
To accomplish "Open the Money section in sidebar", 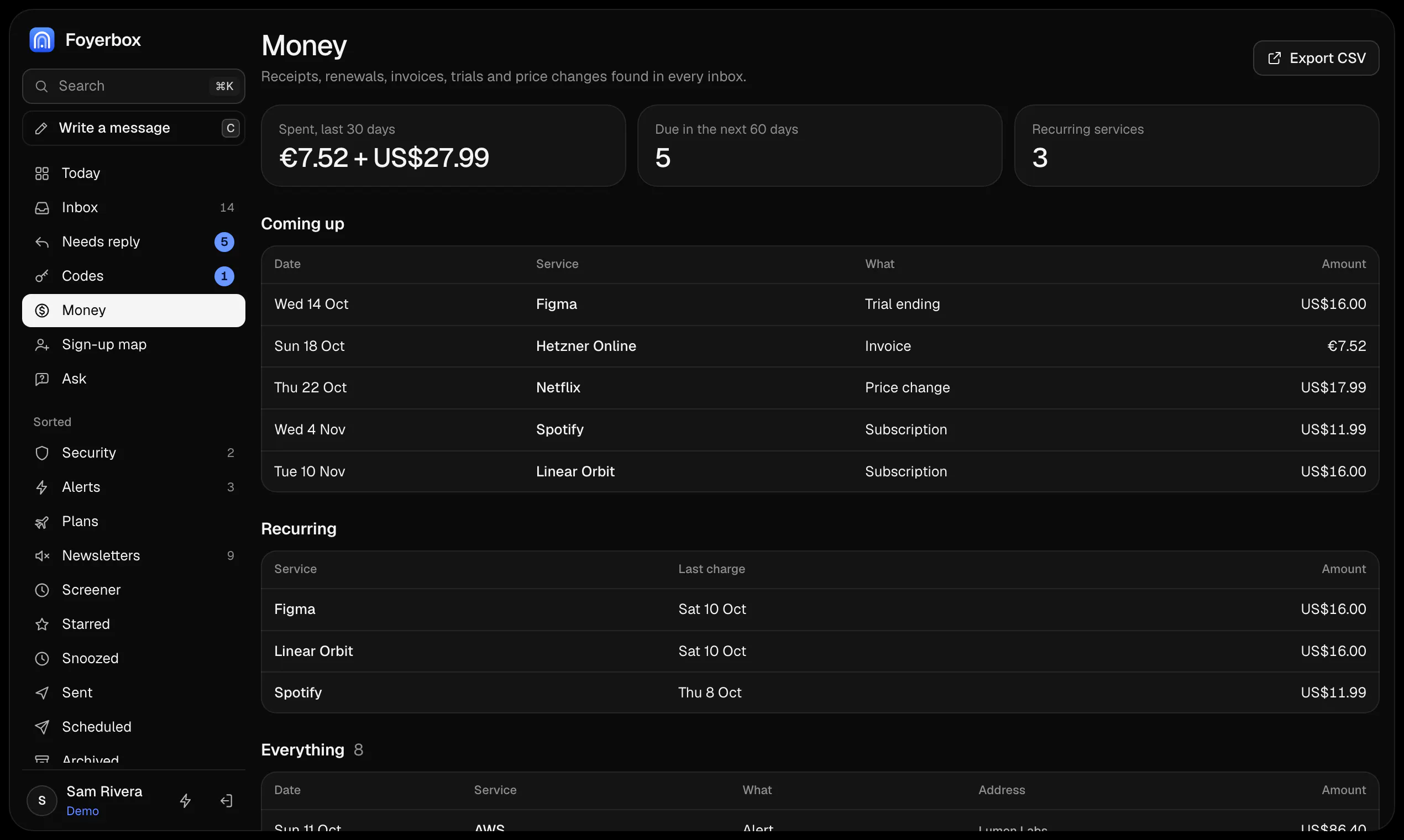I will pos(134,310).
